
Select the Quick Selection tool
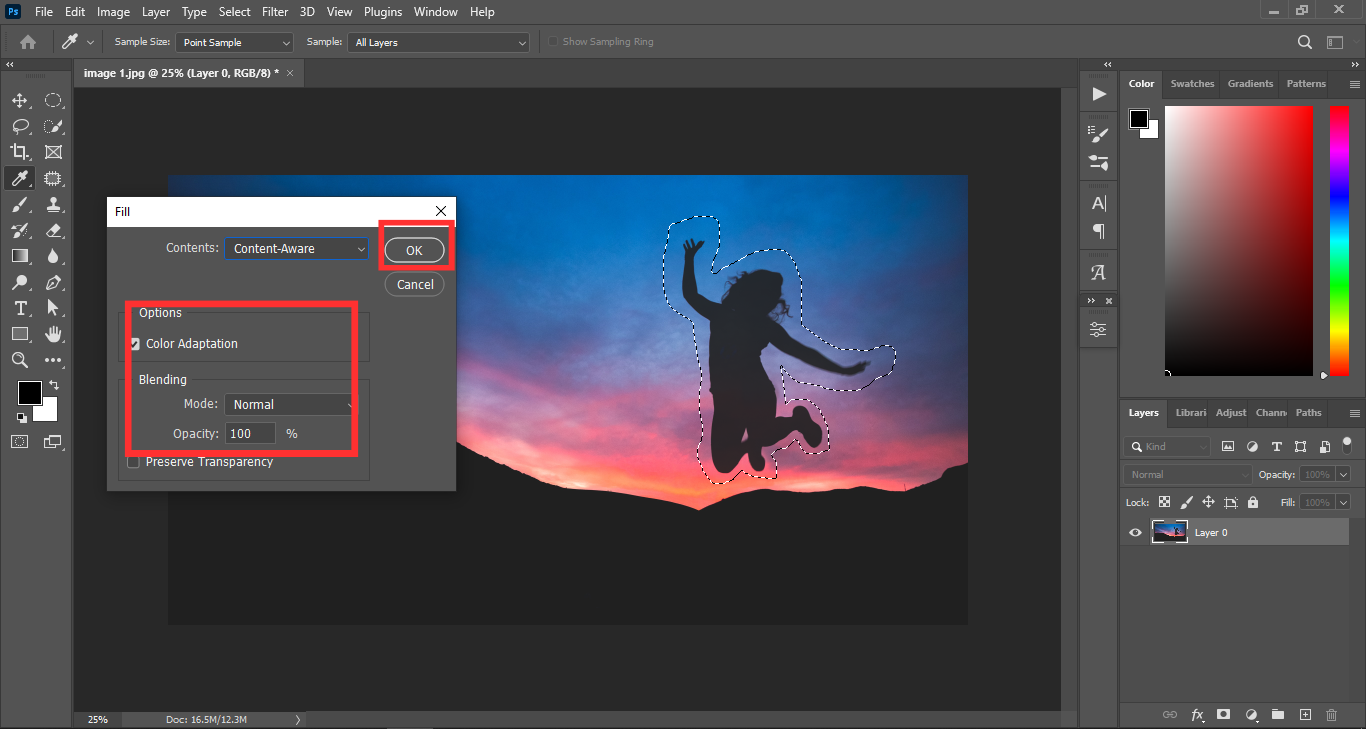[x=53, y=126]
